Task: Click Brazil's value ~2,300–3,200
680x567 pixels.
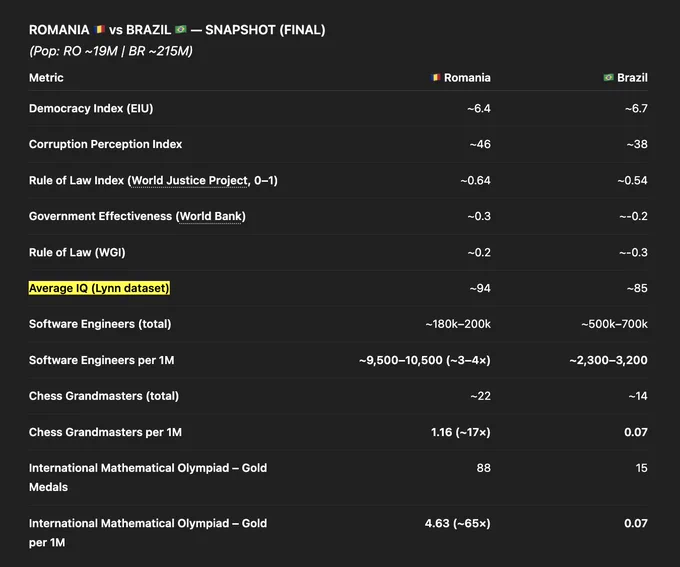Action: click(x=608, y=360)
